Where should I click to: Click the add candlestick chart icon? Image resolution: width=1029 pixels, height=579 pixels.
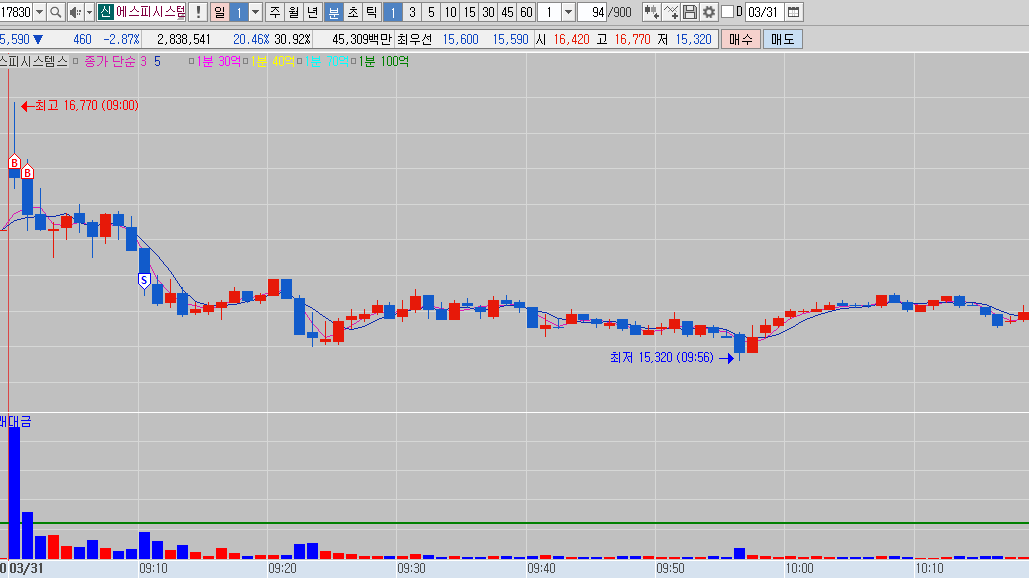click(651, 12)
